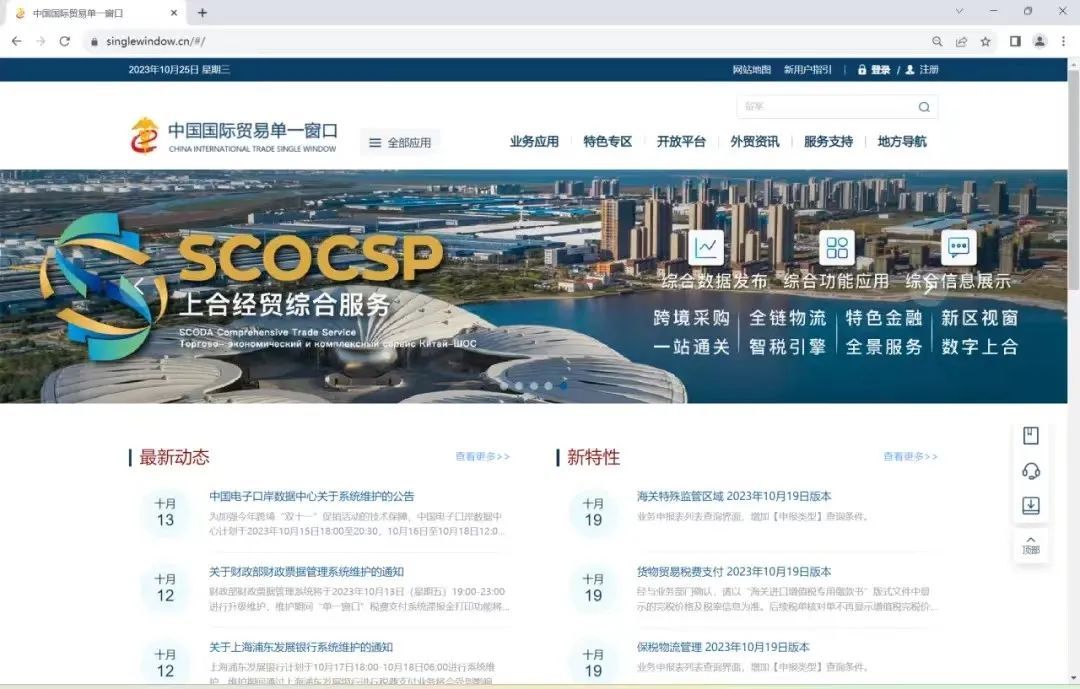The height and width of the screenshot is (689, 1080).
Task: Open the 特色专区 navigation menu
Action: coord(608,142)
